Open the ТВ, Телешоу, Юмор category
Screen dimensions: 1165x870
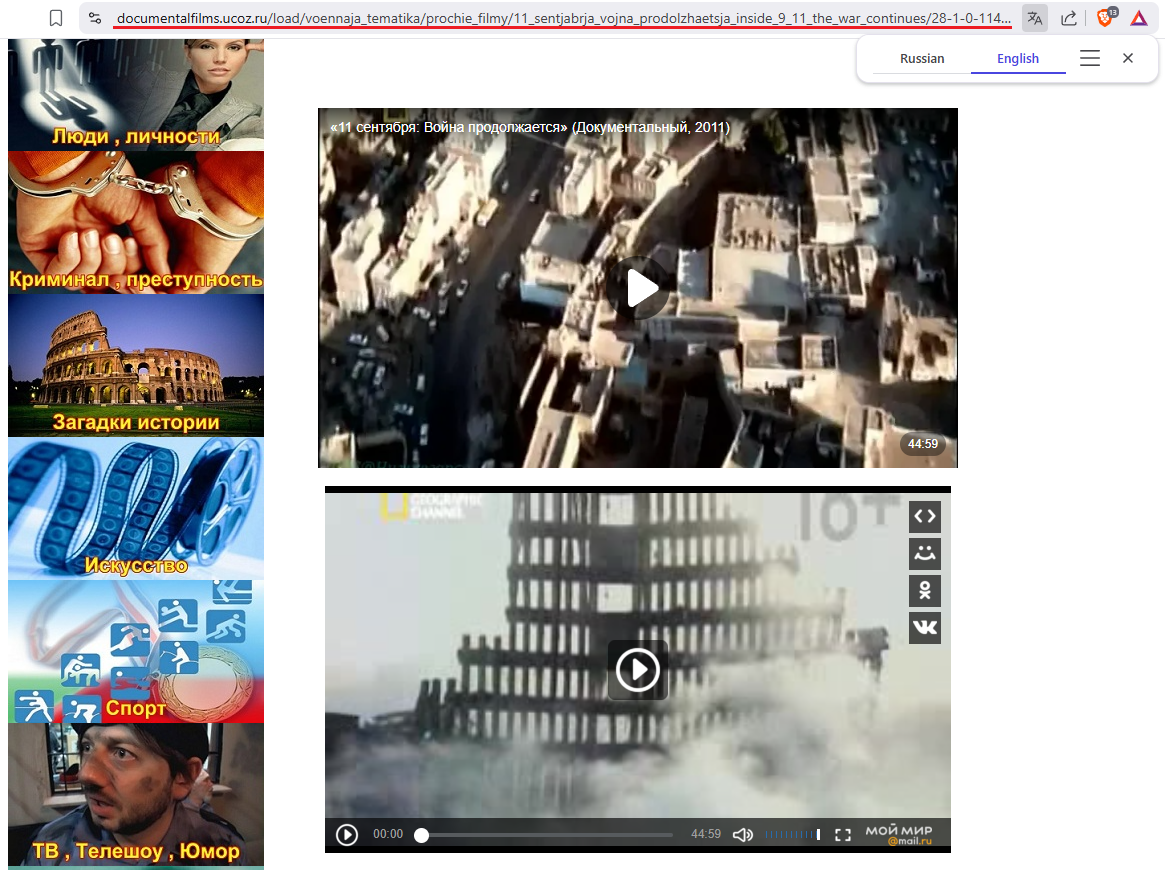point(136,794)
